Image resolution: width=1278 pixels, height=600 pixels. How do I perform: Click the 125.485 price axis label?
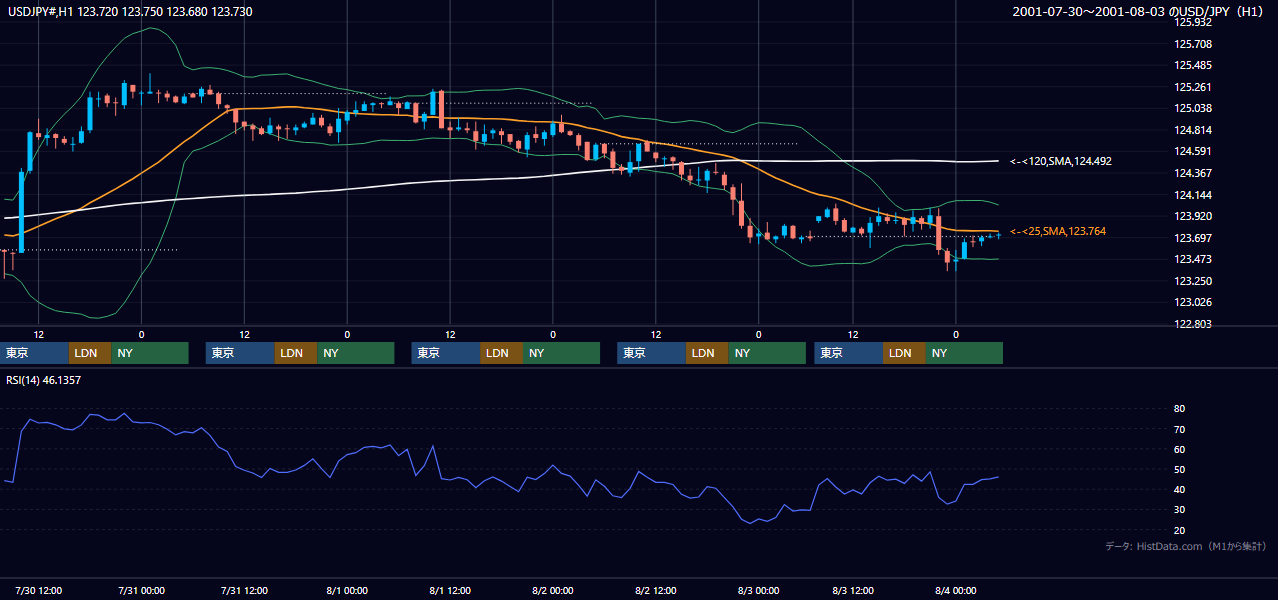click(x=1193, y=65)
